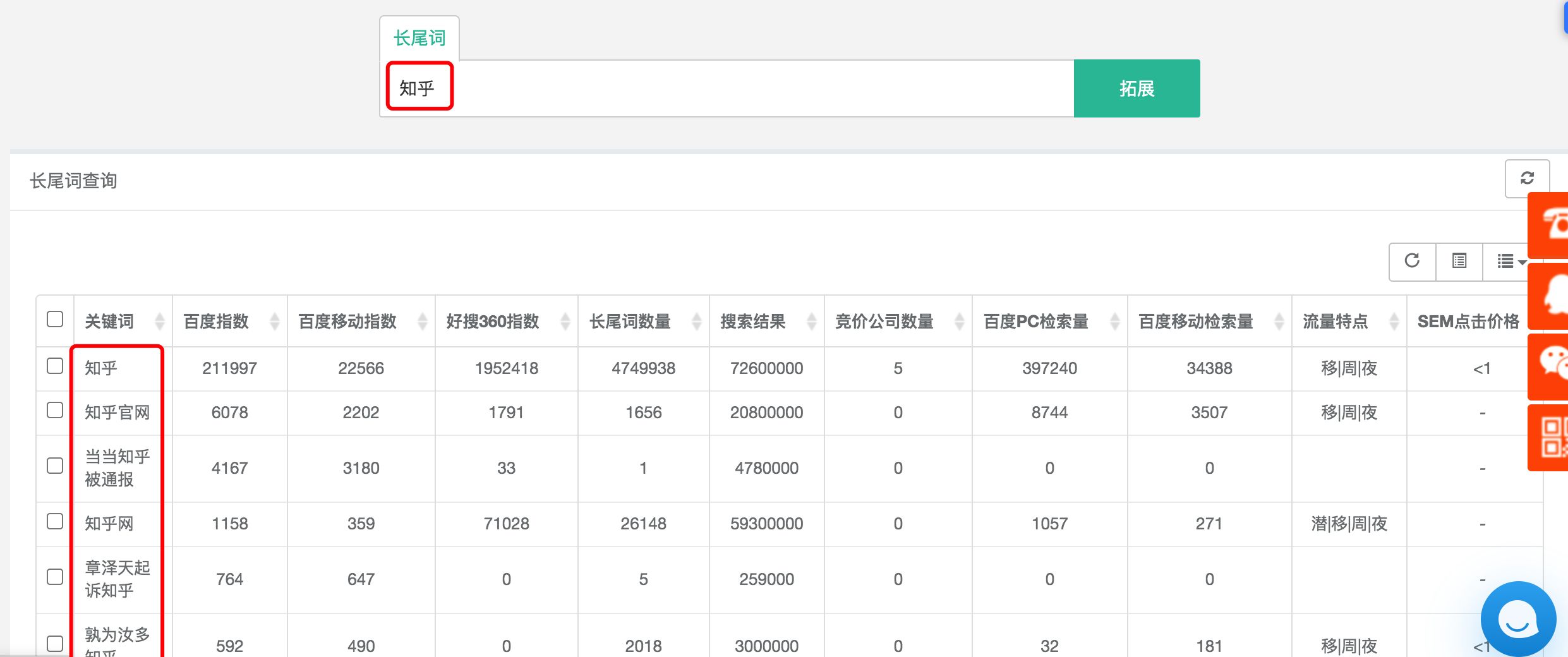Screen dimensions: 1568x657
Task: Click the 71028 360 index value
Action: (x=506, y=524)
